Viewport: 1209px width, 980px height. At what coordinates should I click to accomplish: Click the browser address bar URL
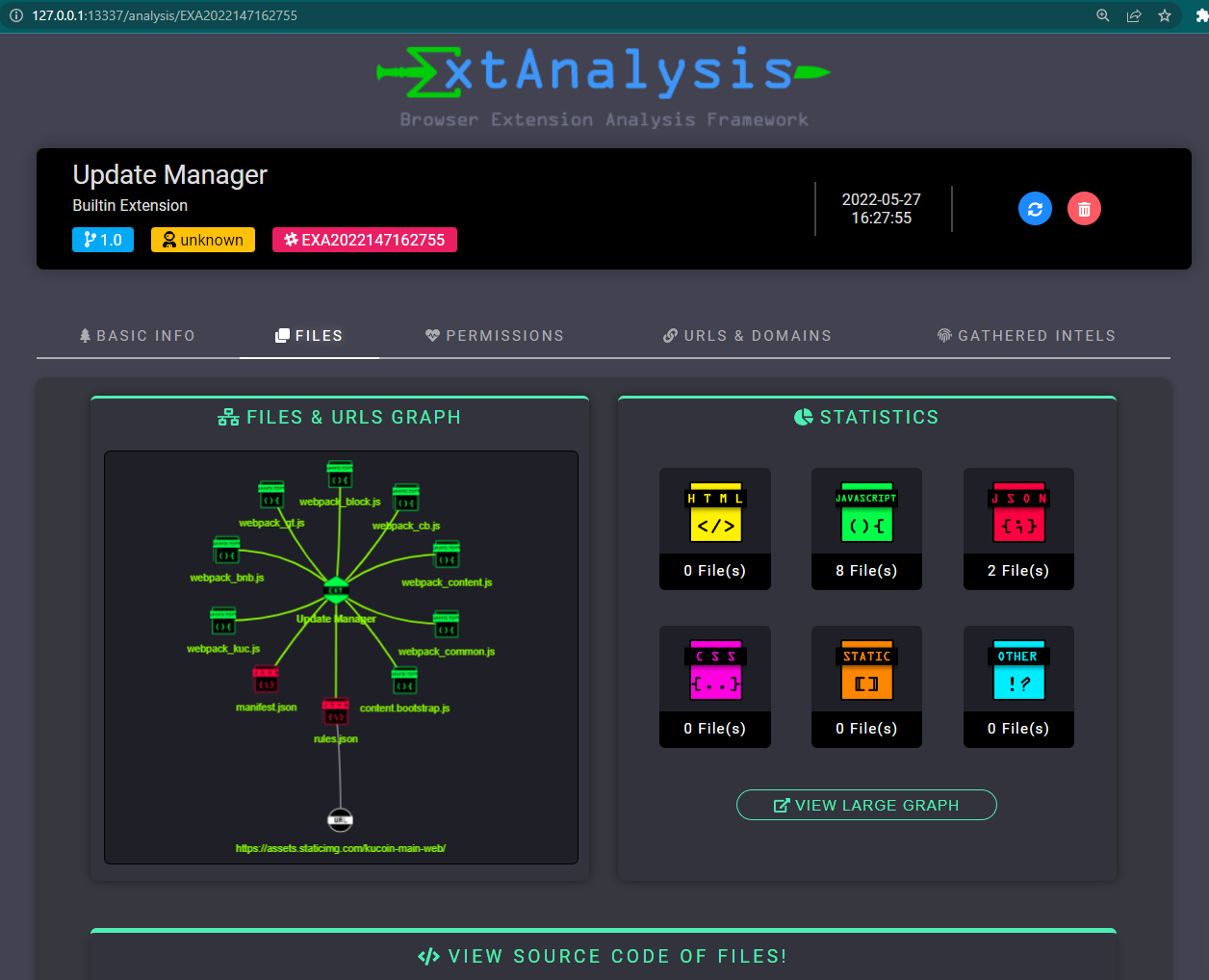165,15
